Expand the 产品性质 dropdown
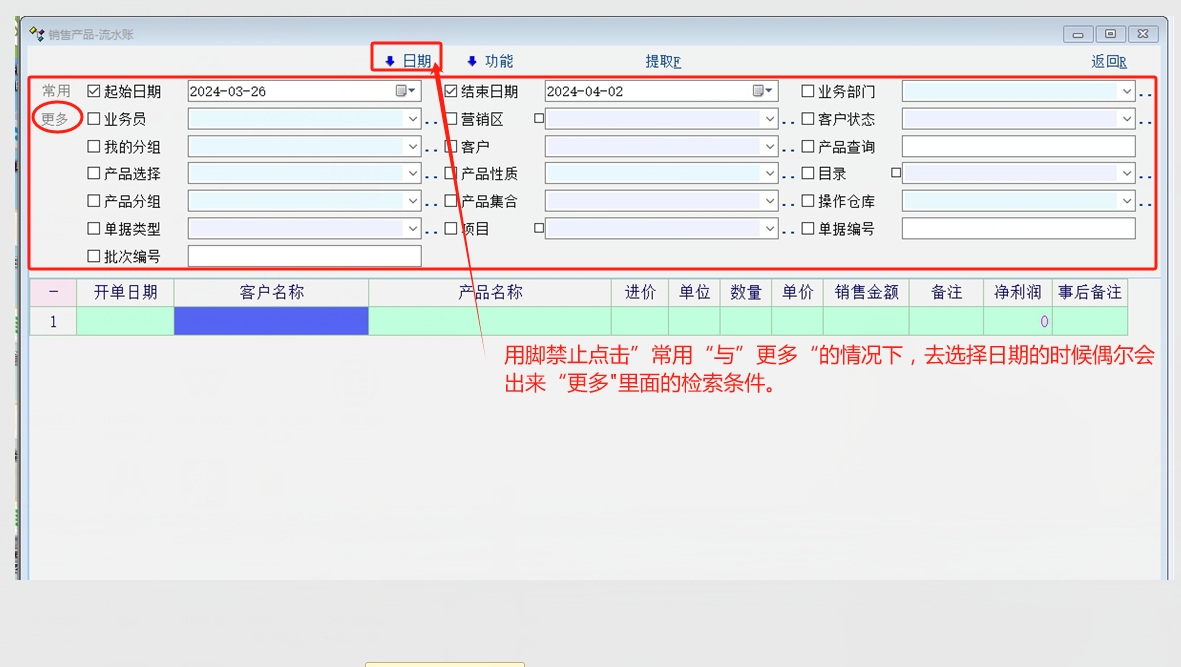1181x667 pixels. pos(769,174)
